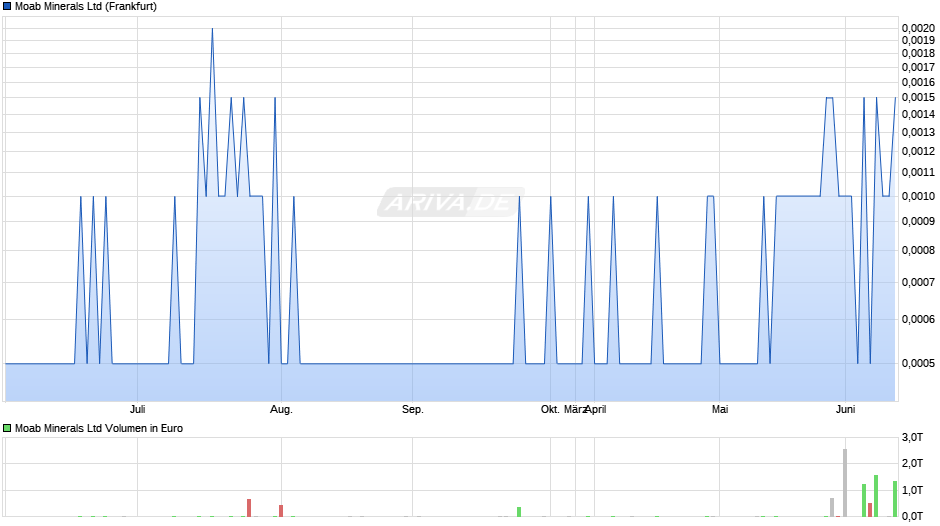The height and width of the screenshot is (526, 940).
Task: Click the 'Sep.' axis label
Action: [x=412, y=409]
